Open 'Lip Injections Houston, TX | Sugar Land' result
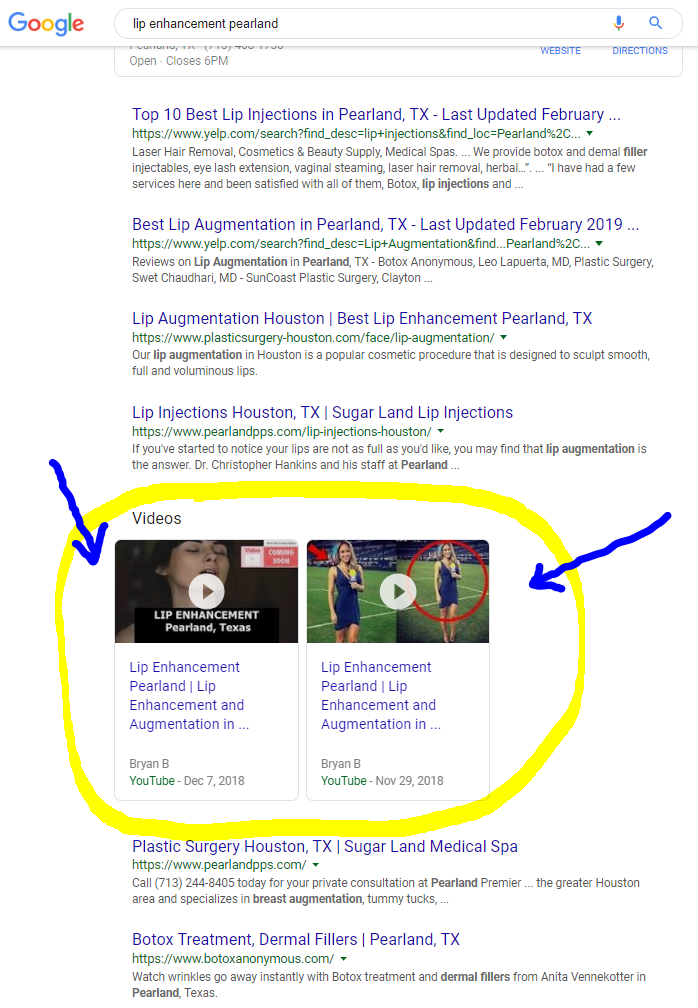698x1008 pixels. pos(322,412)
